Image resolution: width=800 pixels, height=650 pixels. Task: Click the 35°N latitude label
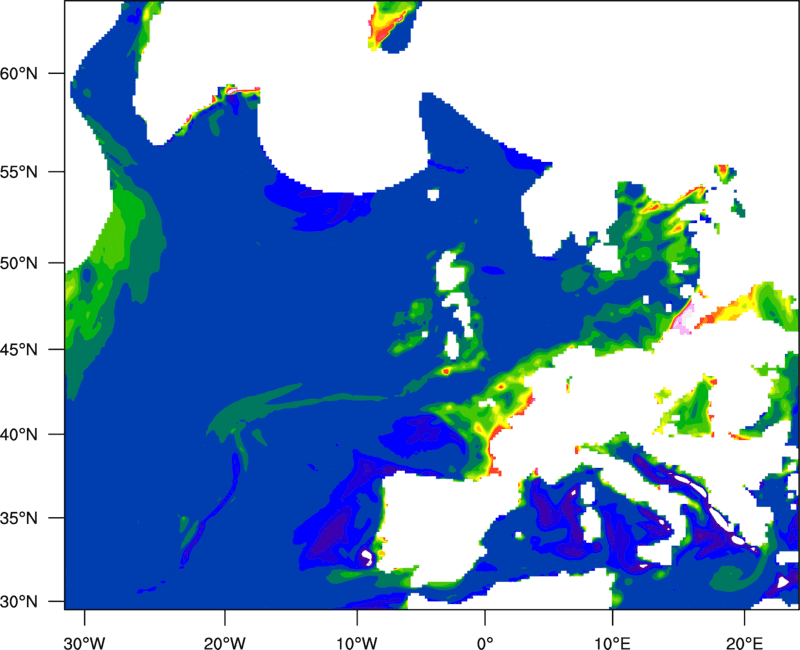click(x=19, y=518)
